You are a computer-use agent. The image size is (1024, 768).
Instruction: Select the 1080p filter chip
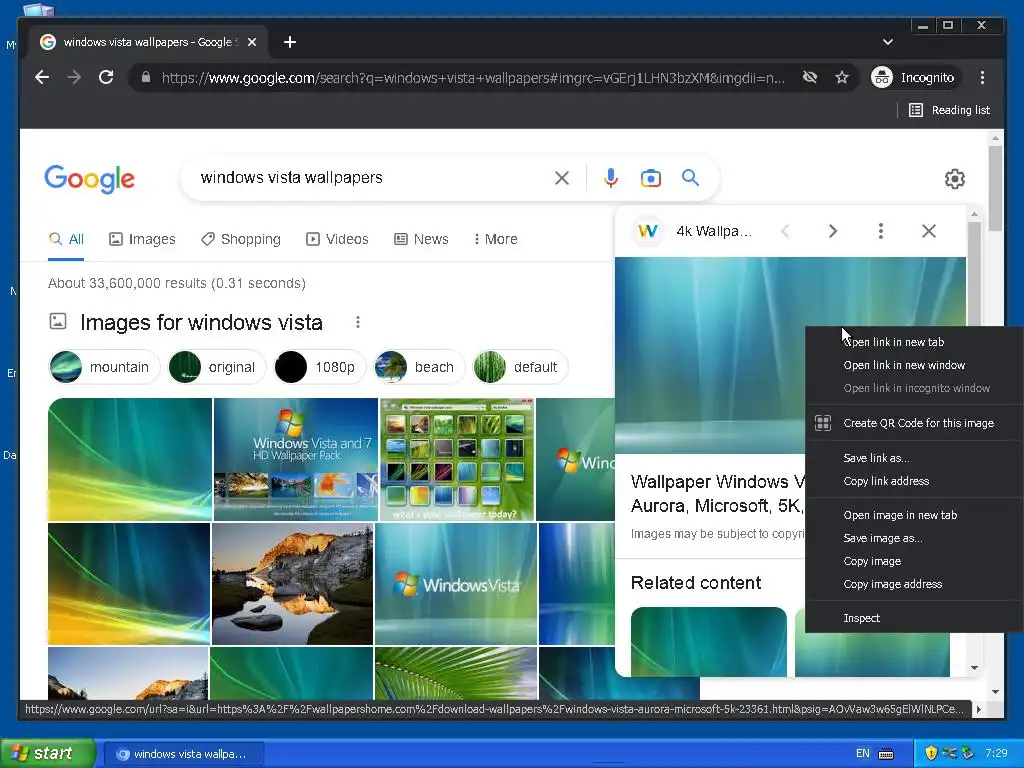(x=319, y=367)
